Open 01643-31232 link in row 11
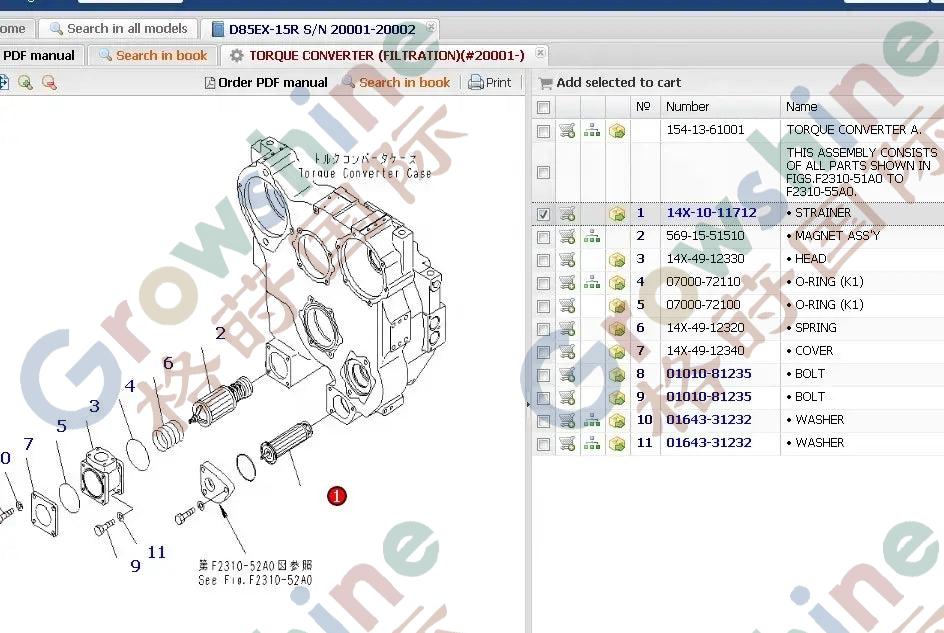The width and height of the screenshot is (944, 633). click(x=709, y=442)
